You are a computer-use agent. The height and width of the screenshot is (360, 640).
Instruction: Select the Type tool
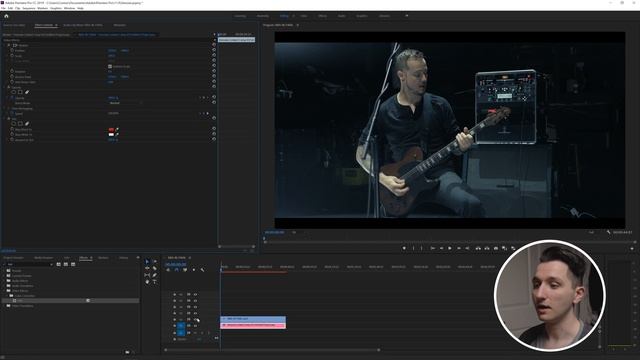click(x=155, y=282)
